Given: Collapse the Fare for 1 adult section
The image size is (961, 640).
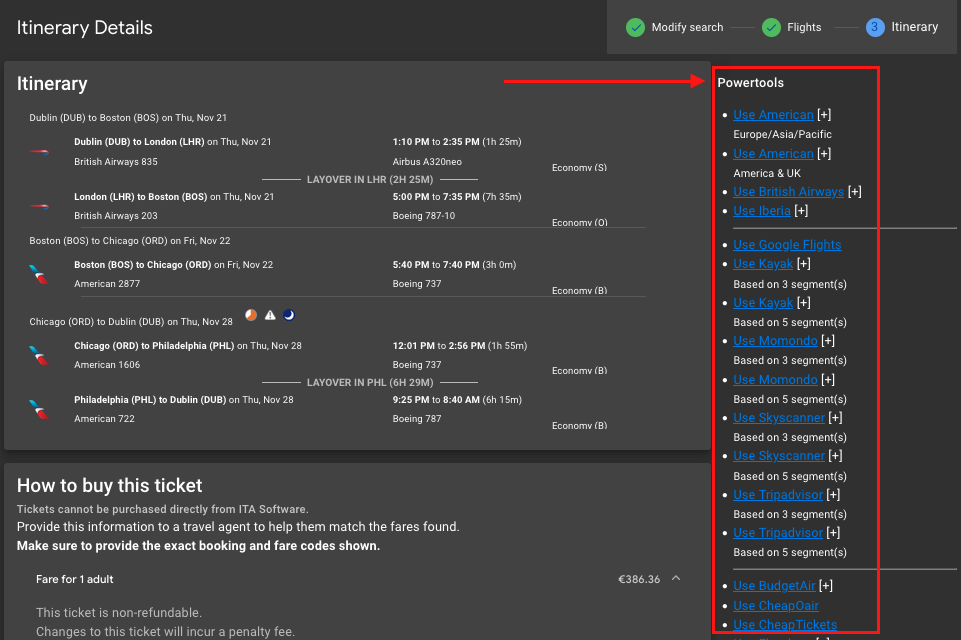Looking at the screenshot, I should (676, 578).
